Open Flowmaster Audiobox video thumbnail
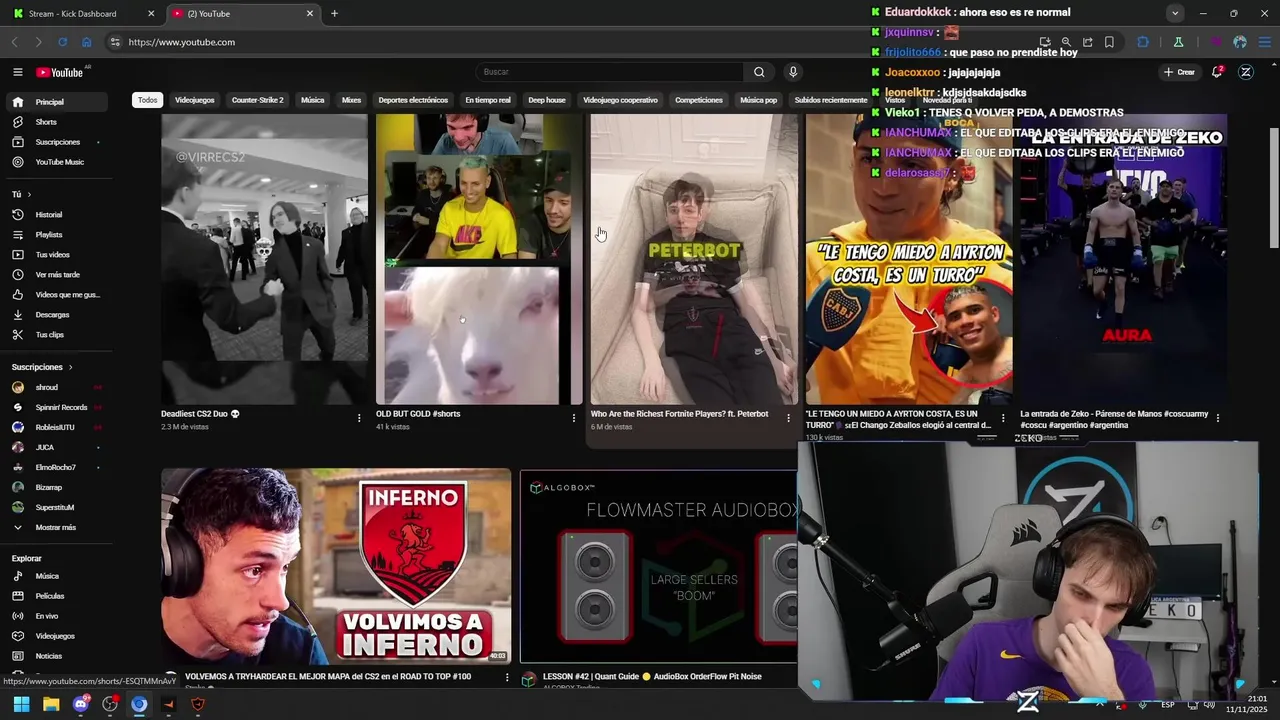Screen dimensions: 1280x720 (x=658, y=566)
